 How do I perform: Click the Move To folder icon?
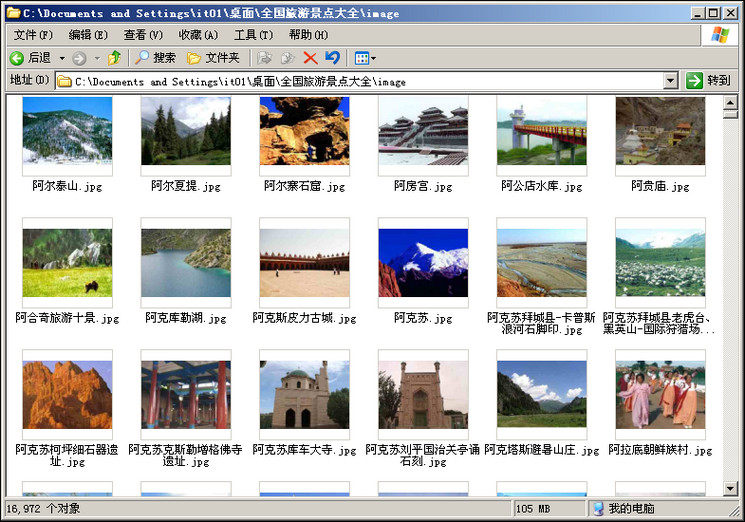tap(264, 58)
